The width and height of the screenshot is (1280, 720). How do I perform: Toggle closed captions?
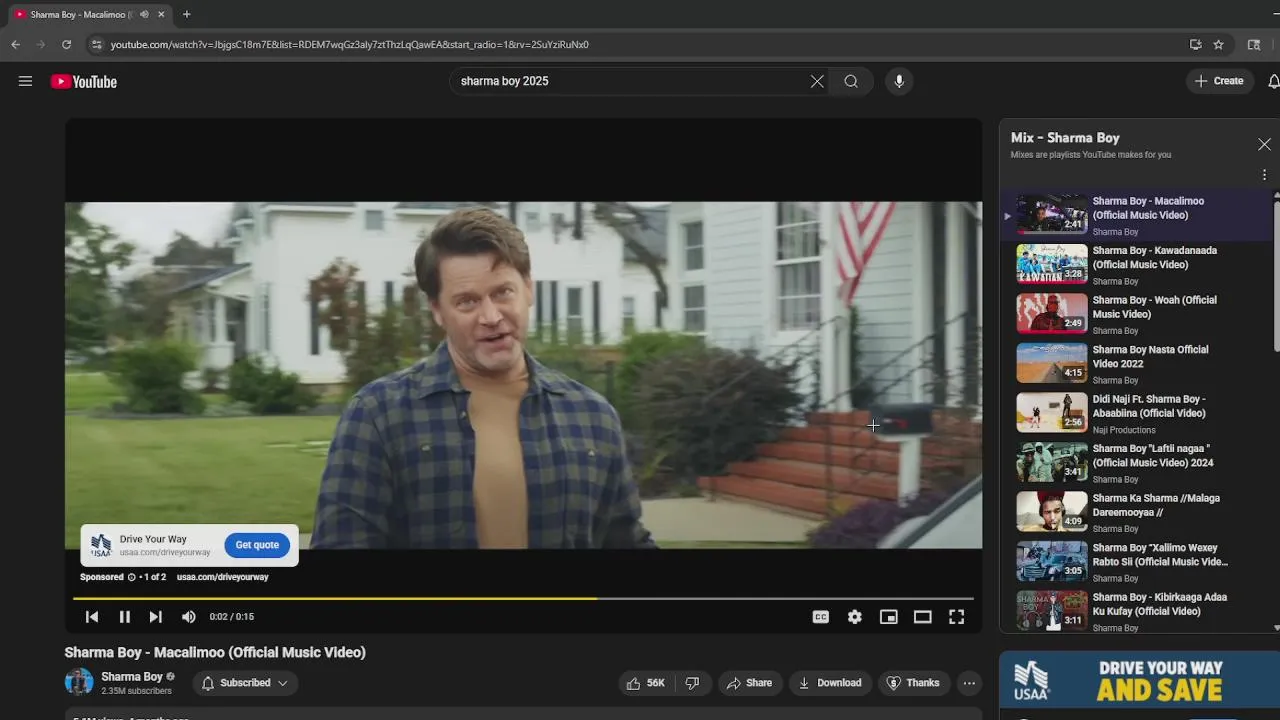click(821, 617)
